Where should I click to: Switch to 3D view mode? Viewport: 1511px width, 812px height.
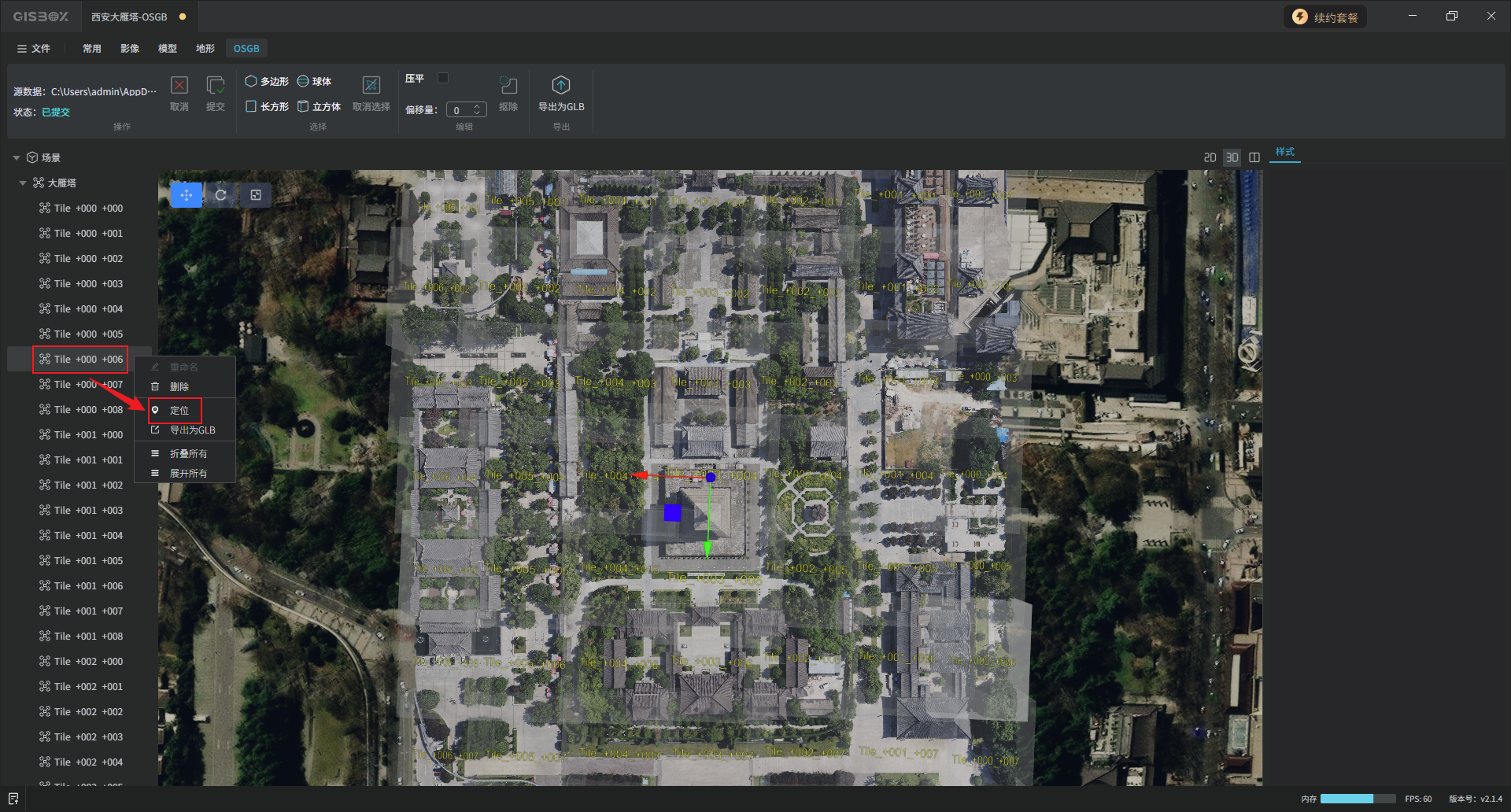(1232, 157)
